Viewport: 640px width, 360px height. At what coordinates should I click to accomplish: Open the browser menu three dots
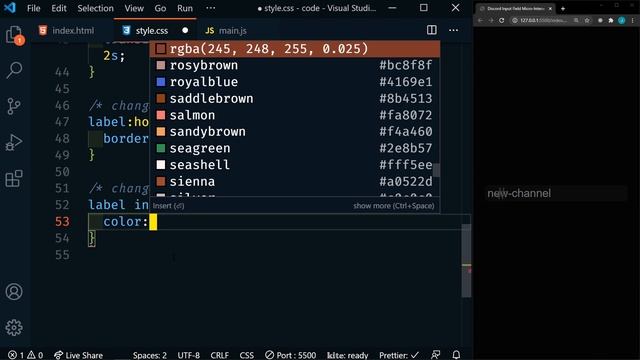633,20
